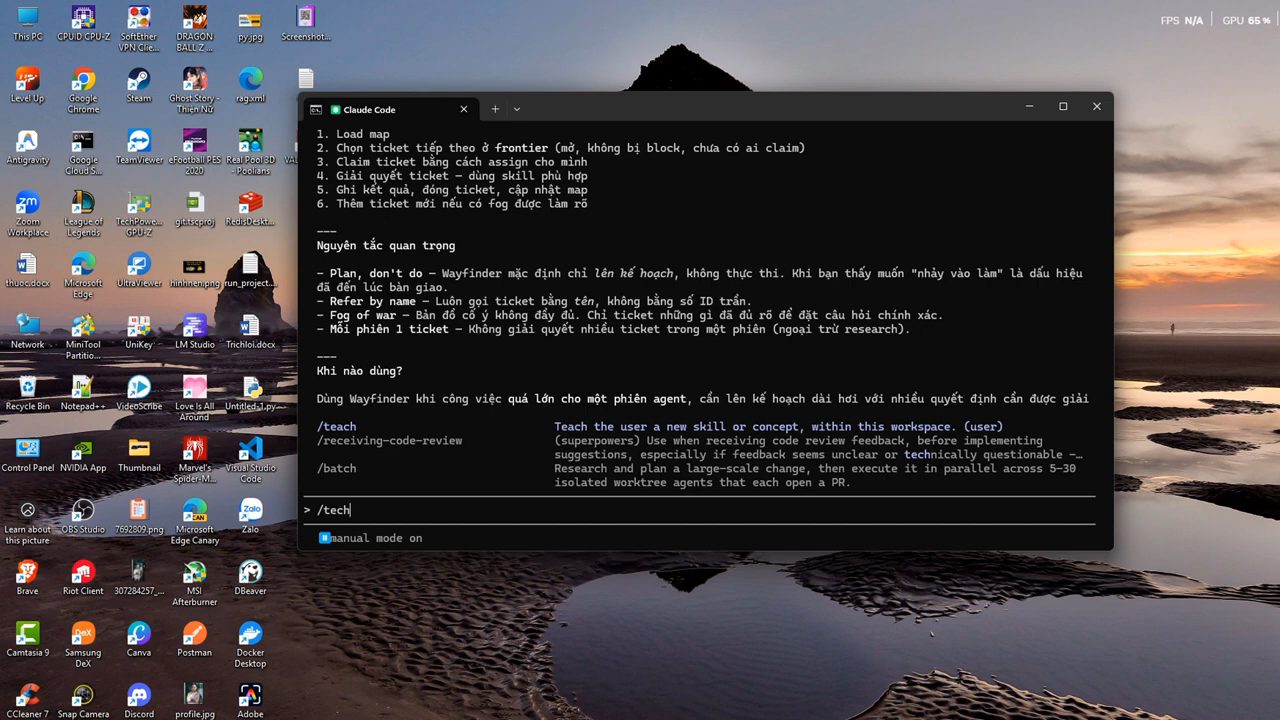The image size is (1280, 720).
Task: Select the CPUID CPU-Z shortcut
Action: [83, 23]
